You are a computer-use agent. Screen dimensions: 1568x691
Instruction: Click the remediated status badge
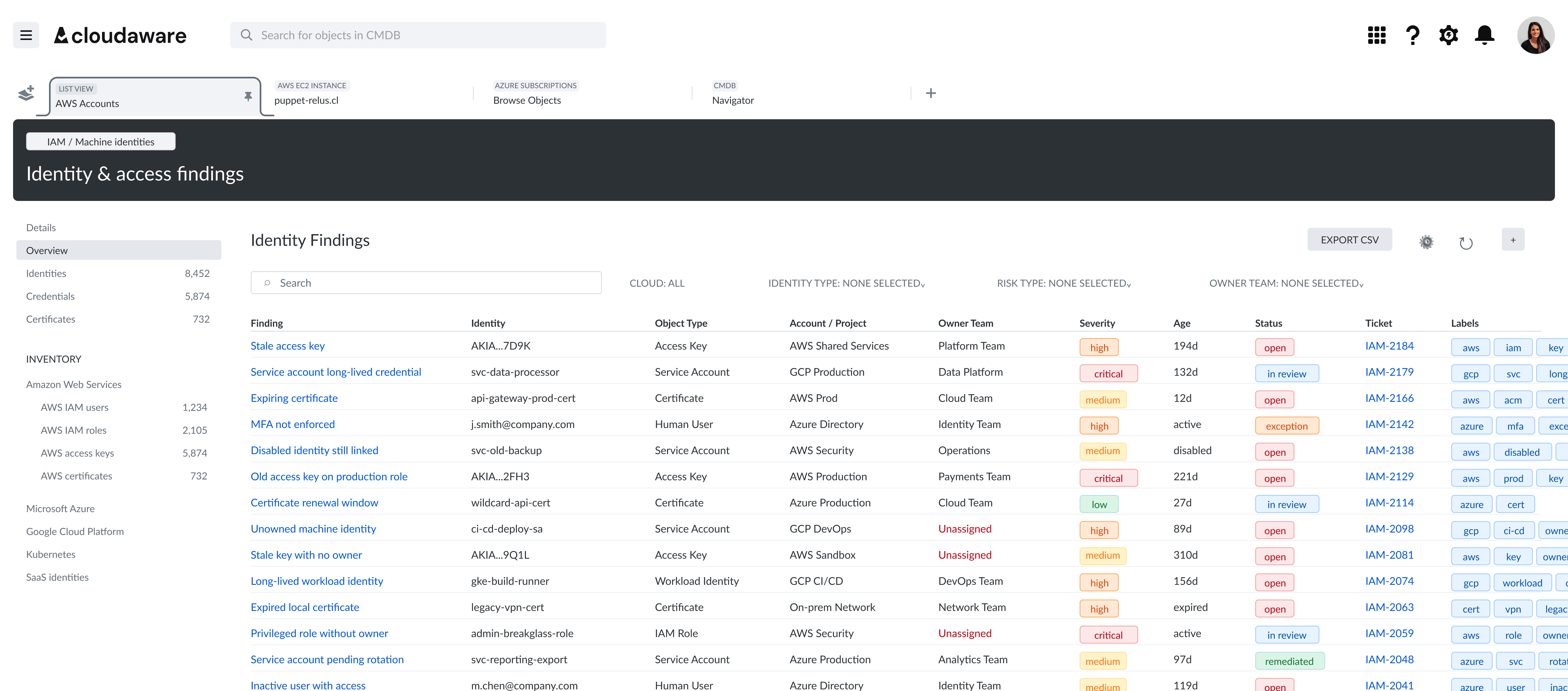click(x=1289, y=661)
